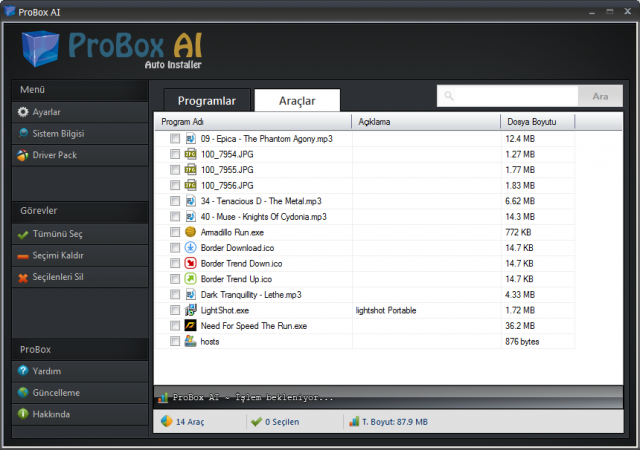Sort by Dosya Boyutu column header

(538, 122)
